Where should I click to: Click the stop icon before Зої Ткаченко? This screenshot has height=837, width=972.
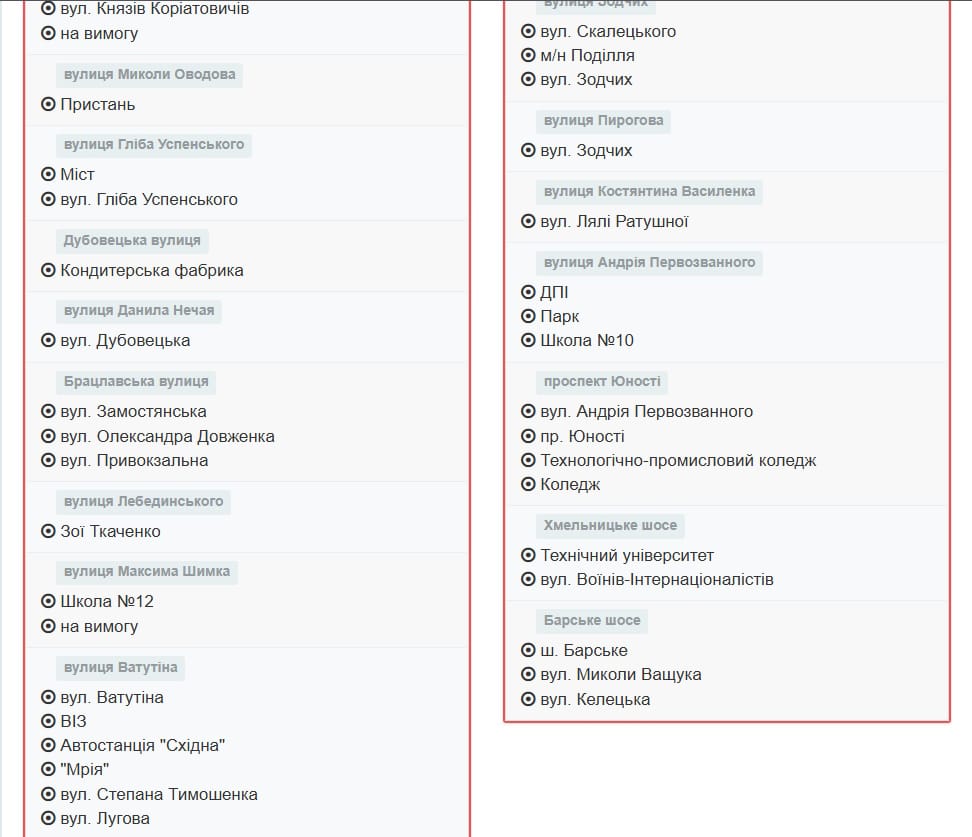click(x=48, y=531)
